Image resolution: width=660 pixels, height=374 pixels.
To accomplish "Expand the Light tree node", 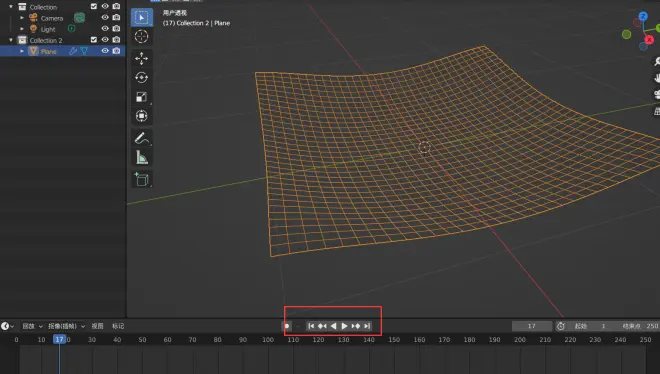I will coord(22,29).
